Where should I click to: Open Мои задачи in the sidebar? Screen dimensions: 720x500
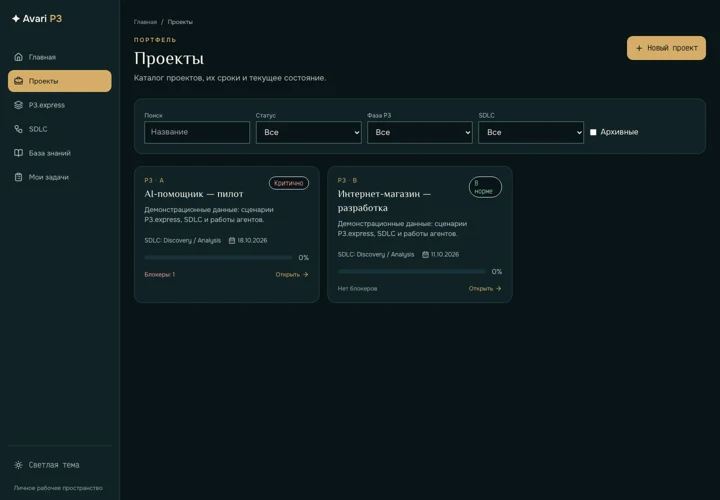pos(60,177)
